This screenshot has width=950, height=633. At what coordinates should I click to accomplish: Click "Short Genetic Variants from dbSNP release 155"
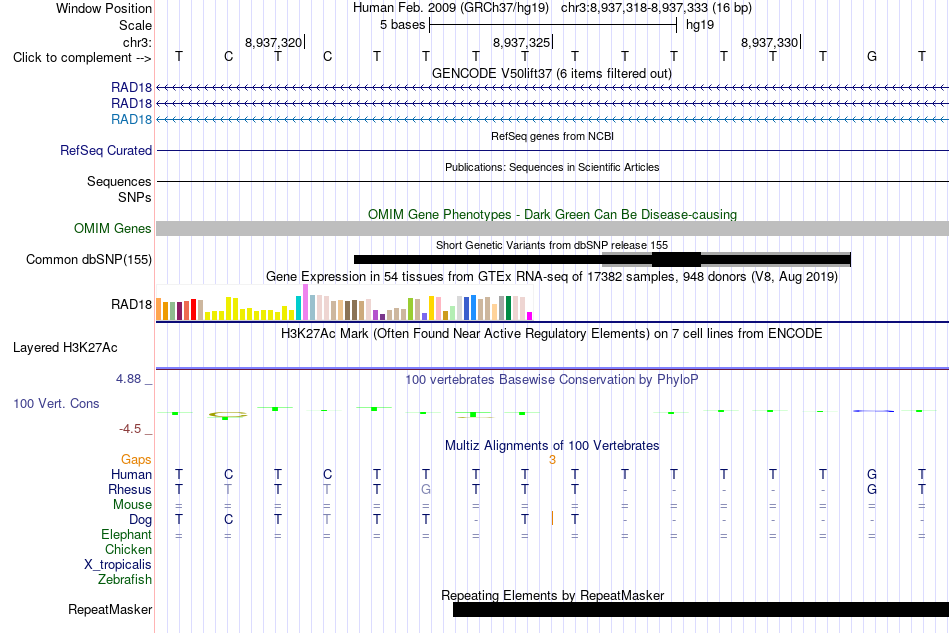(552, 245)
